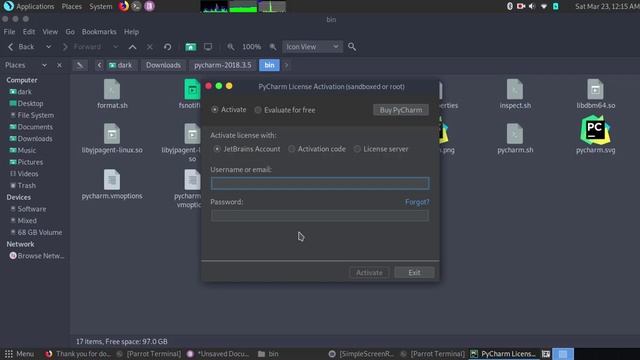The image size is (640, 360).
Task: Open the Help menu
Action: click(x=131, y=32)
